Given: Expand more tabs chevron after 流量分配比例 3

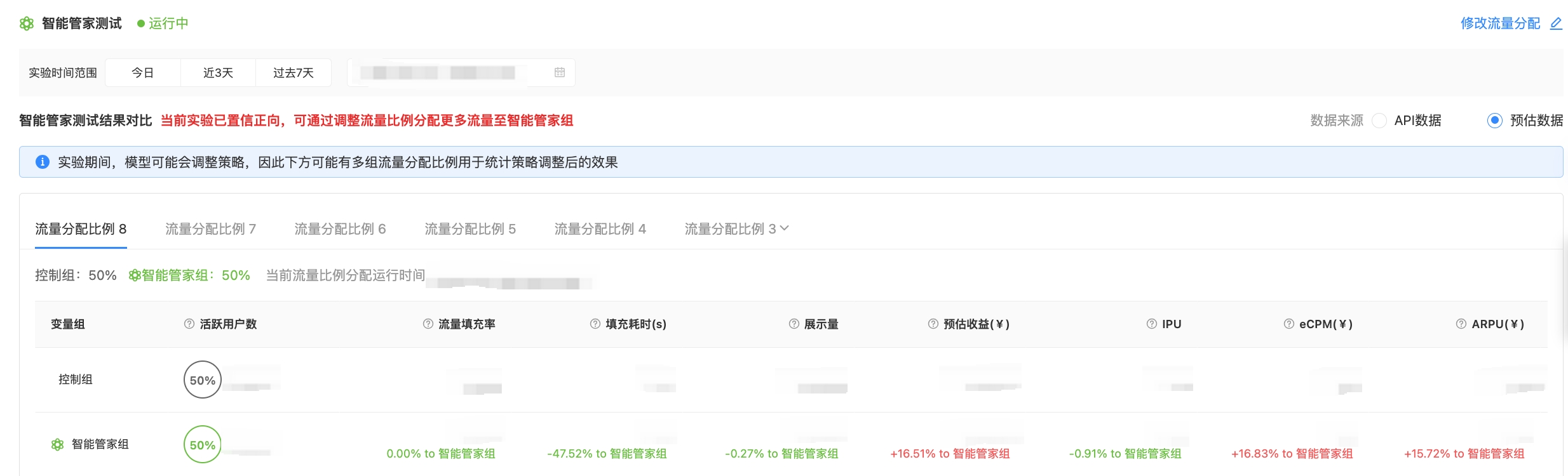Looking at the screenshot, I should click(x=785, y=228).
